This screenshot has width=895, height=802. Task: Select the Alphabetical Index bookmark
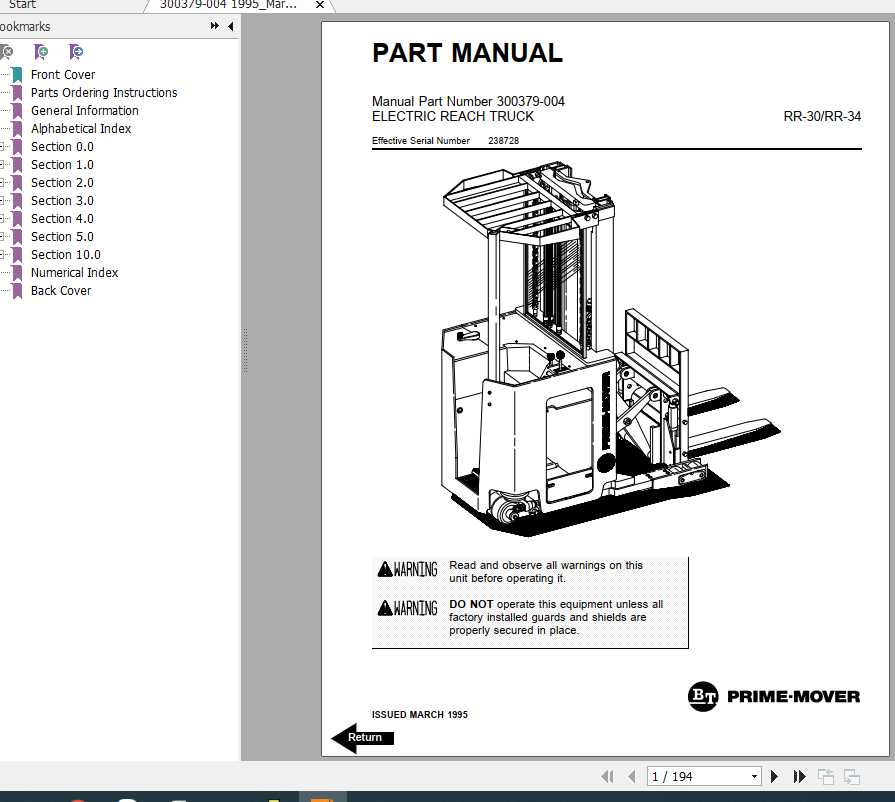(81, 128)
